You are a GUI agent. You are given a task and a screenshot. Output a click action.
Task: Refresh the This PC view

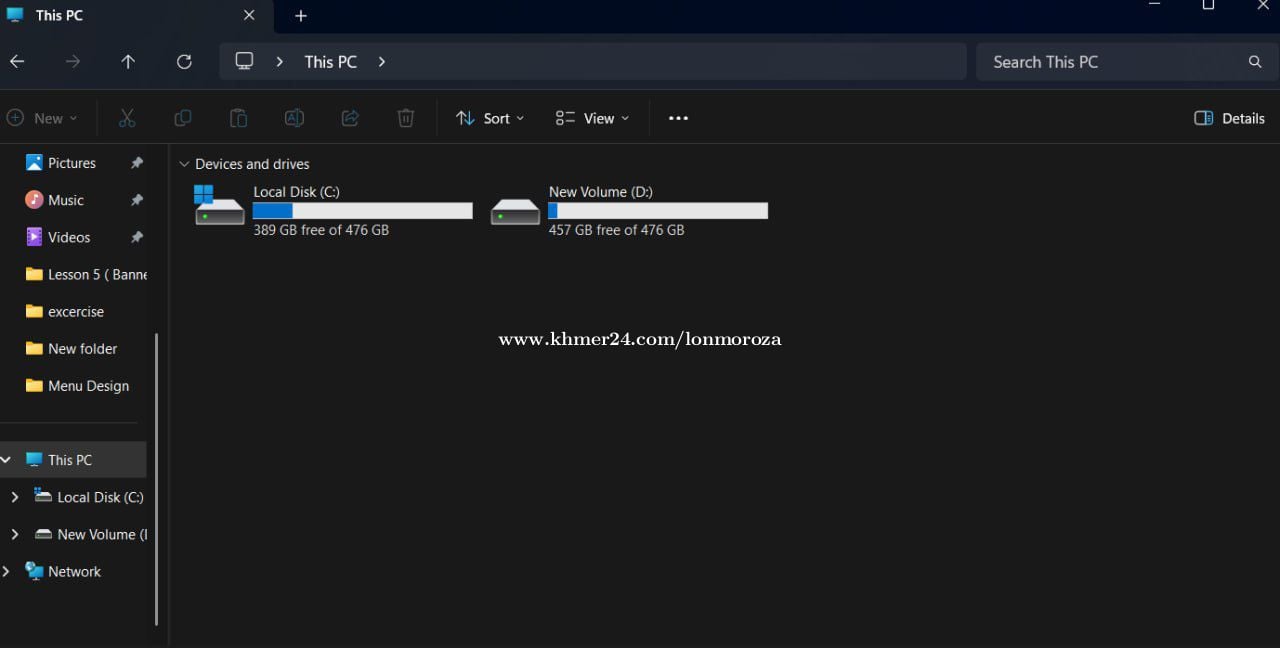coord(184,62)
